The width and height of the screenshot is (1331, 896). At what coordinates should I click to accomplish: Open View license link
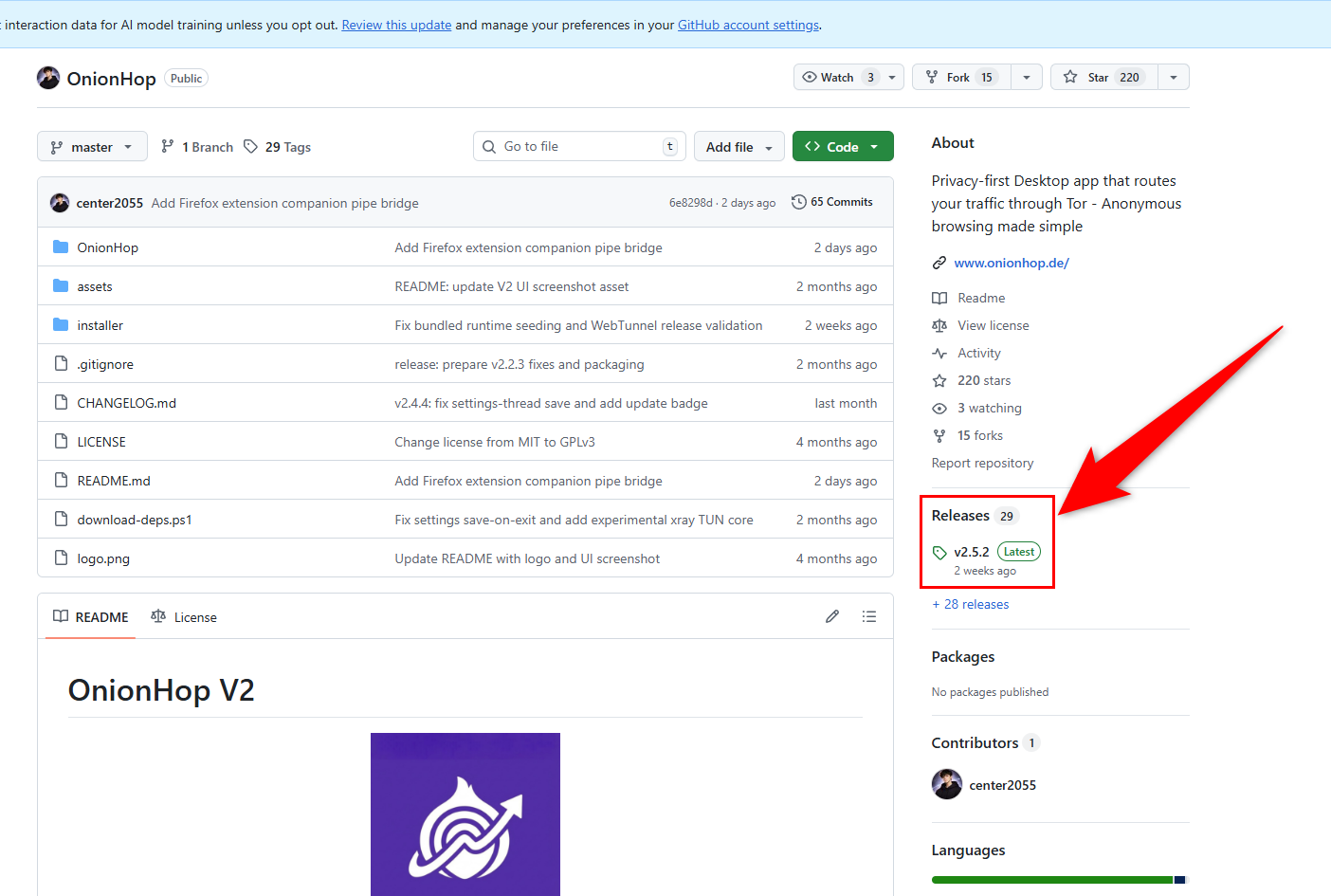[994, 325]
